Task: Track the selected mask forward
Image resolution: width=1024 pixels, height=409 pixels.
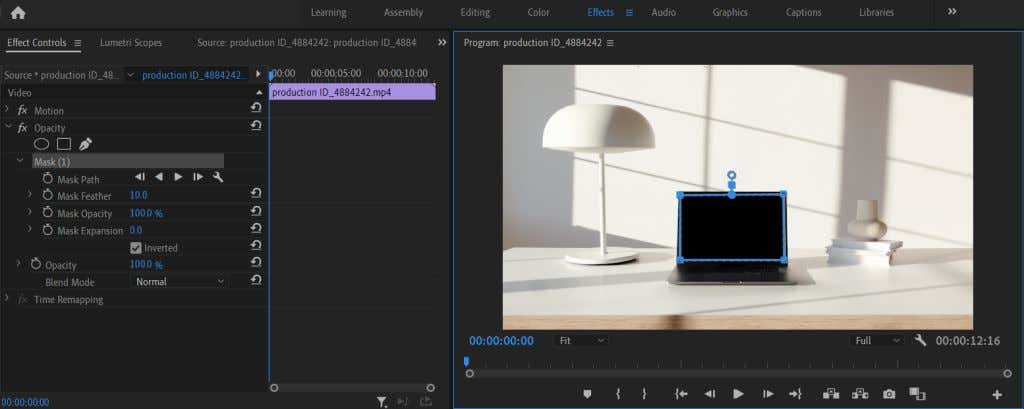Action: (x=178, y=178)
